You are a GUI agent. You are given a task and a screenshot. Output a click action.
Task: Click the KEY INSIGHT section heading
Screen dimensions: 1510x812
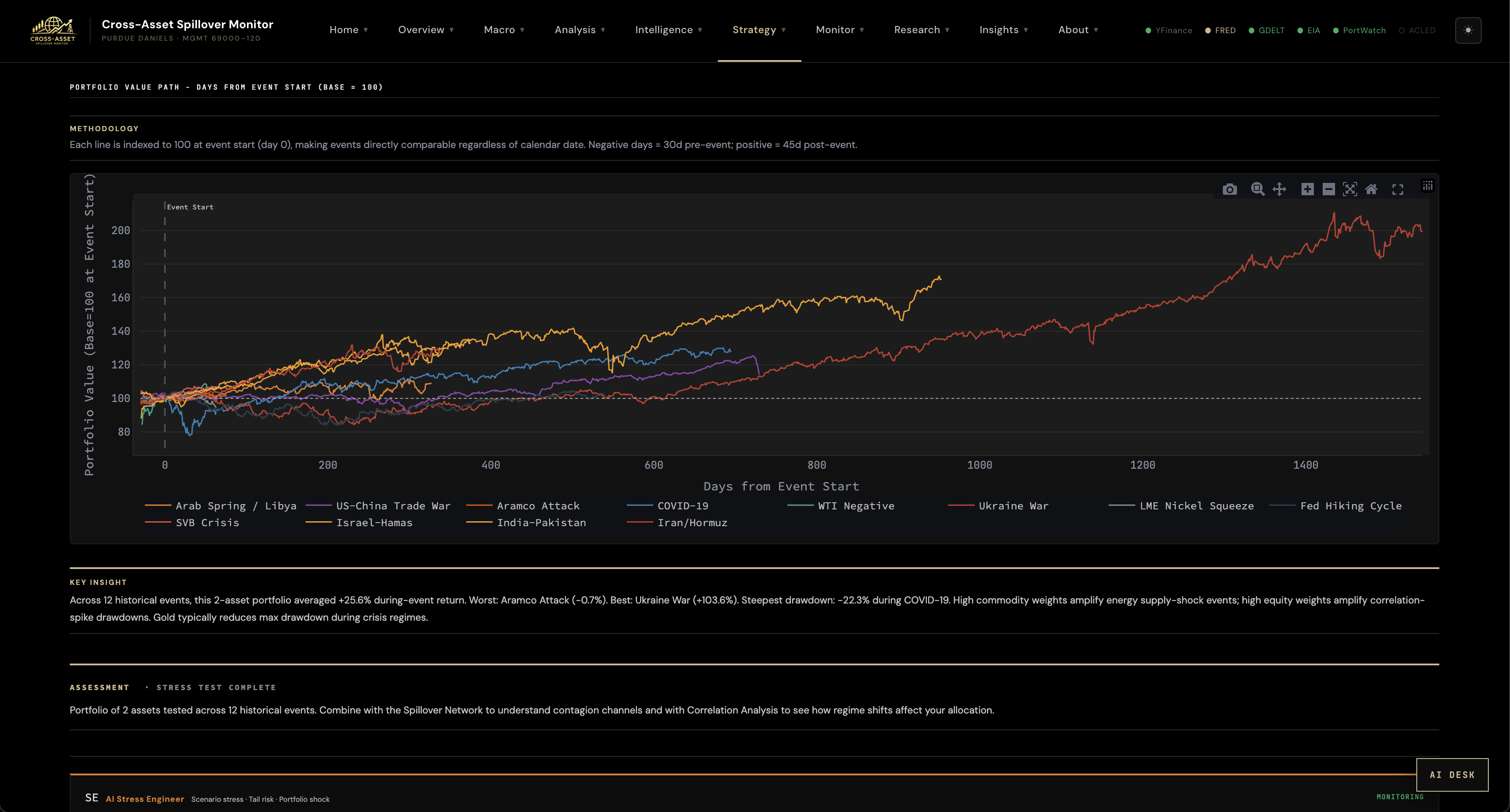[x=99, y=582]
